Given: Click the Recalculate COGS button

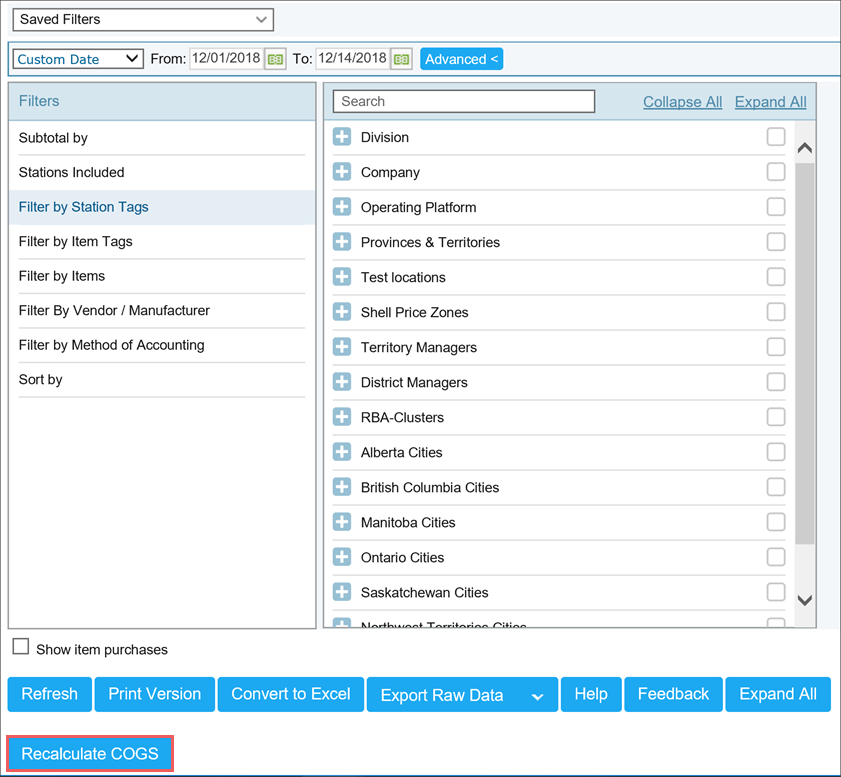Looking at the screenshot, I should pos(90,754).
